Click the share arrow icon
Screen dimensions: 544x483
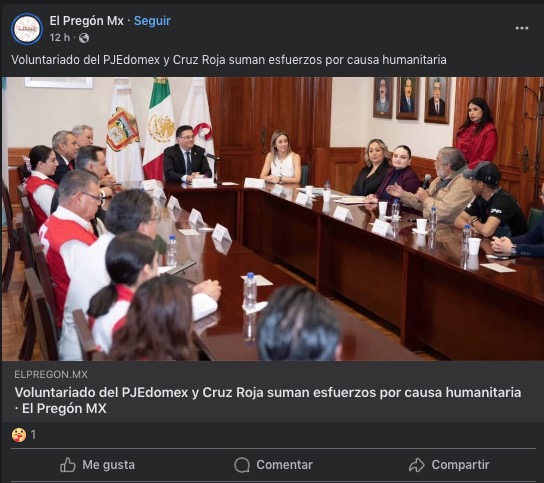tap(417, 465)
